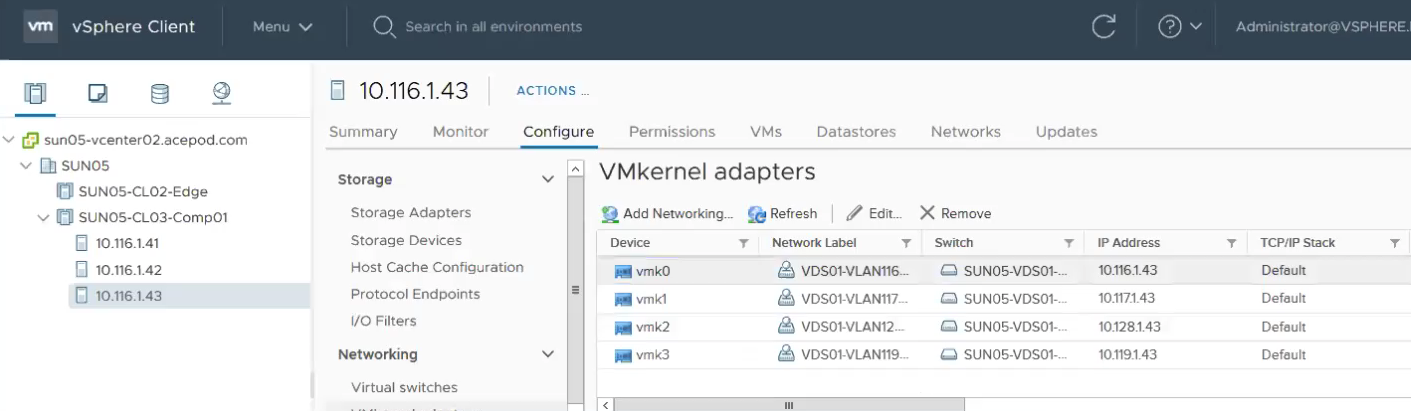Click Edit adapter button
Screen dimensions: 1411x411
point(874,214)
